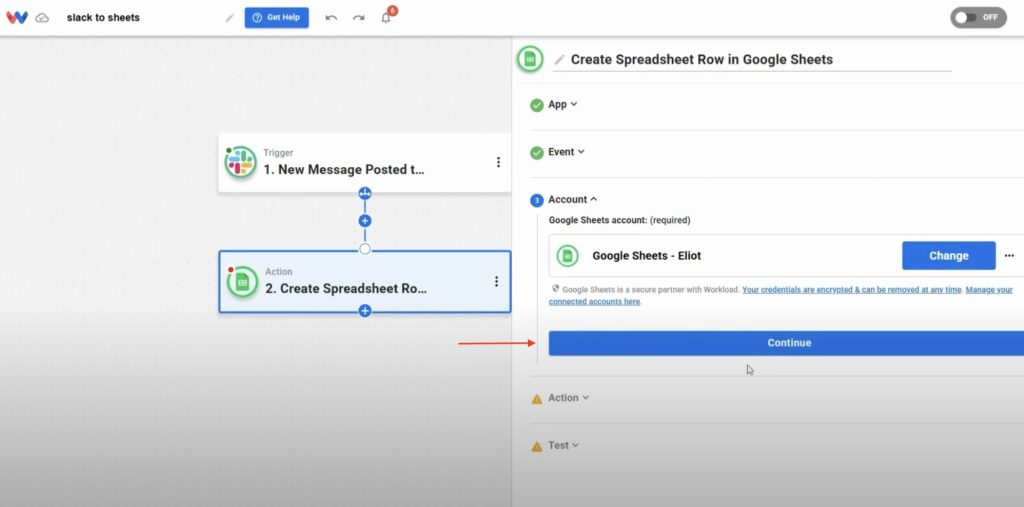1024x507 pixels.
Task: Click the Slack trigger app icon
Action: coord(240,163)
